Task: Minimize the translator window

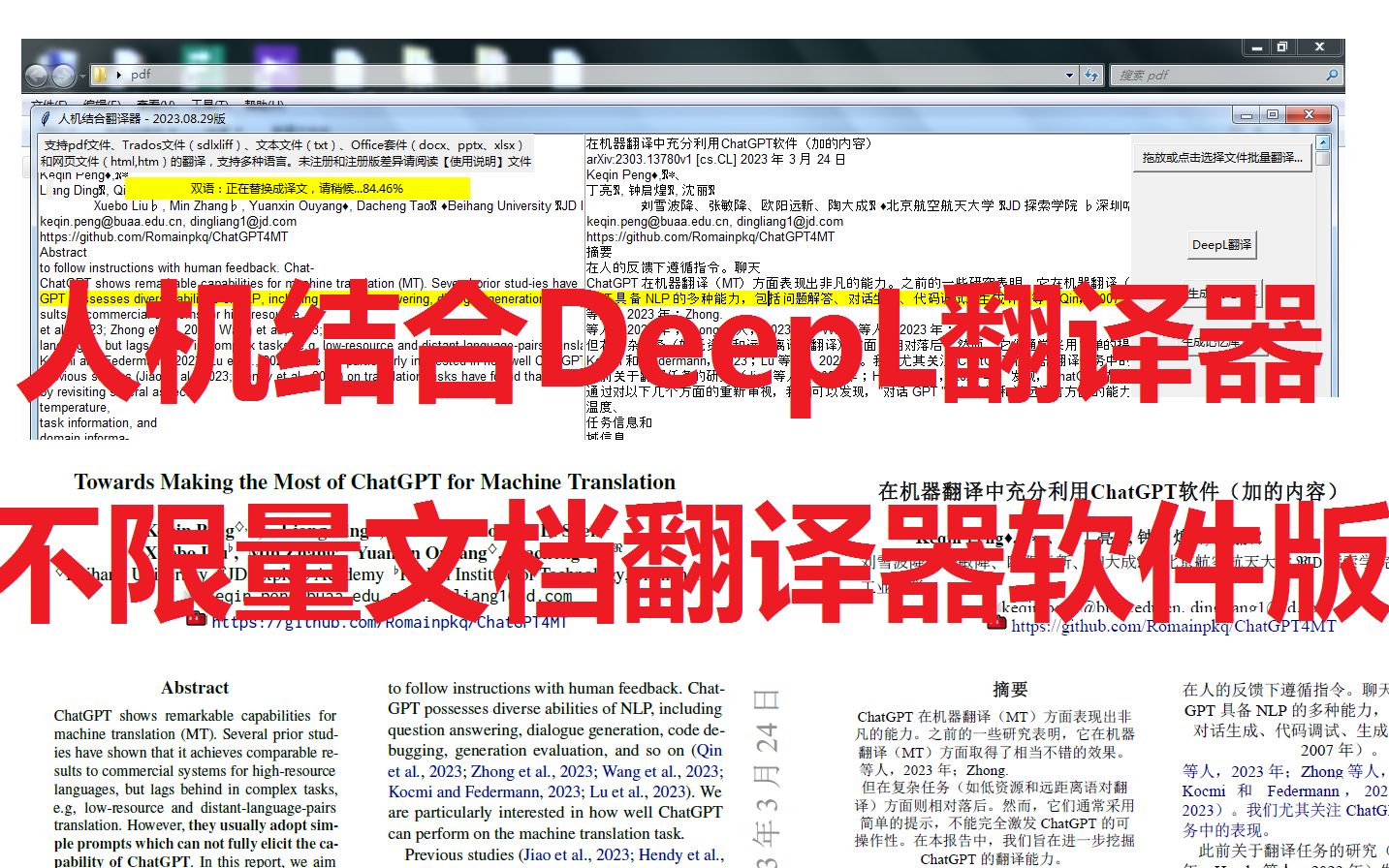Action: click(1247, 114)
